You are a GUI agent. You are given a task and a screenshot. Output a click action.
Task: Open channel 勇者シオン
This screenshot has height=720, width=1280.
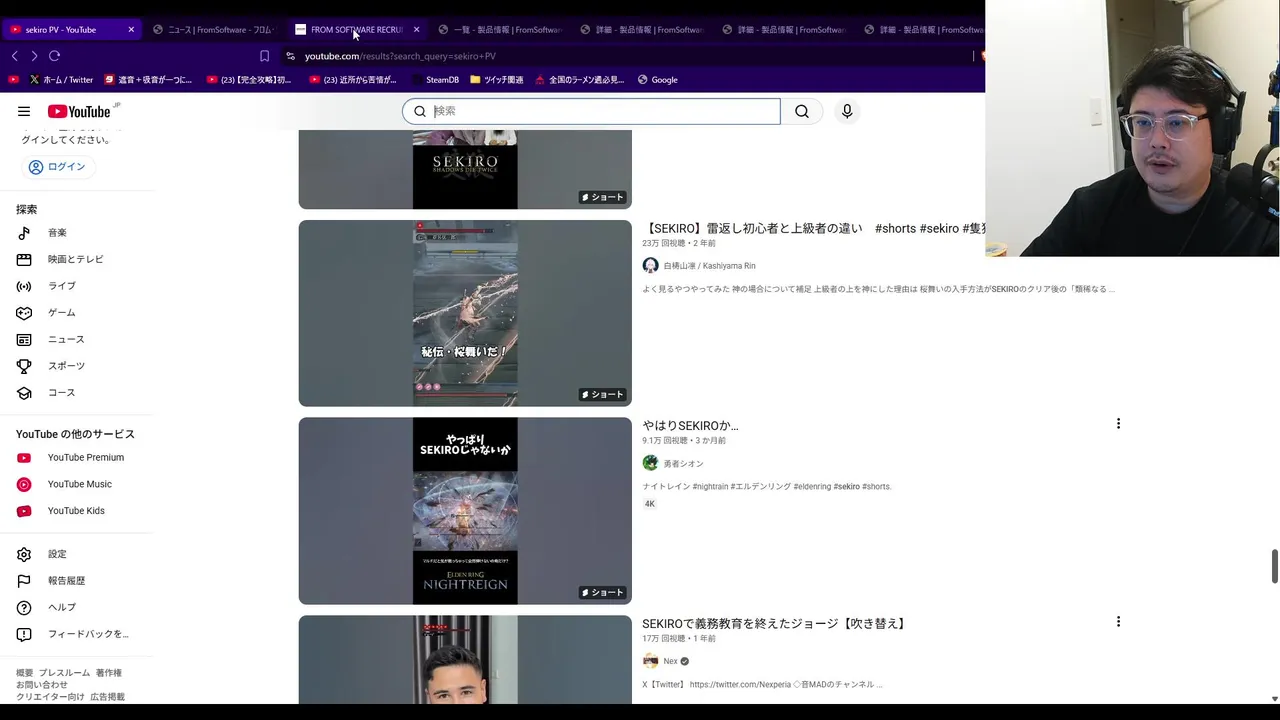(683, 464)
